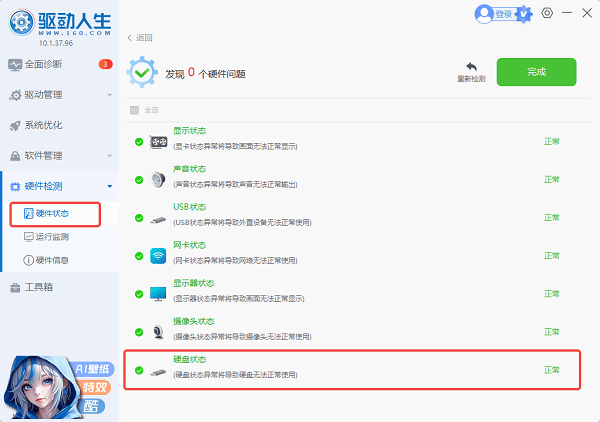This screenshot has width=600, height=422.
Task: Toggle the 摄像头状态 green check
Action: [x=139, y=332]
